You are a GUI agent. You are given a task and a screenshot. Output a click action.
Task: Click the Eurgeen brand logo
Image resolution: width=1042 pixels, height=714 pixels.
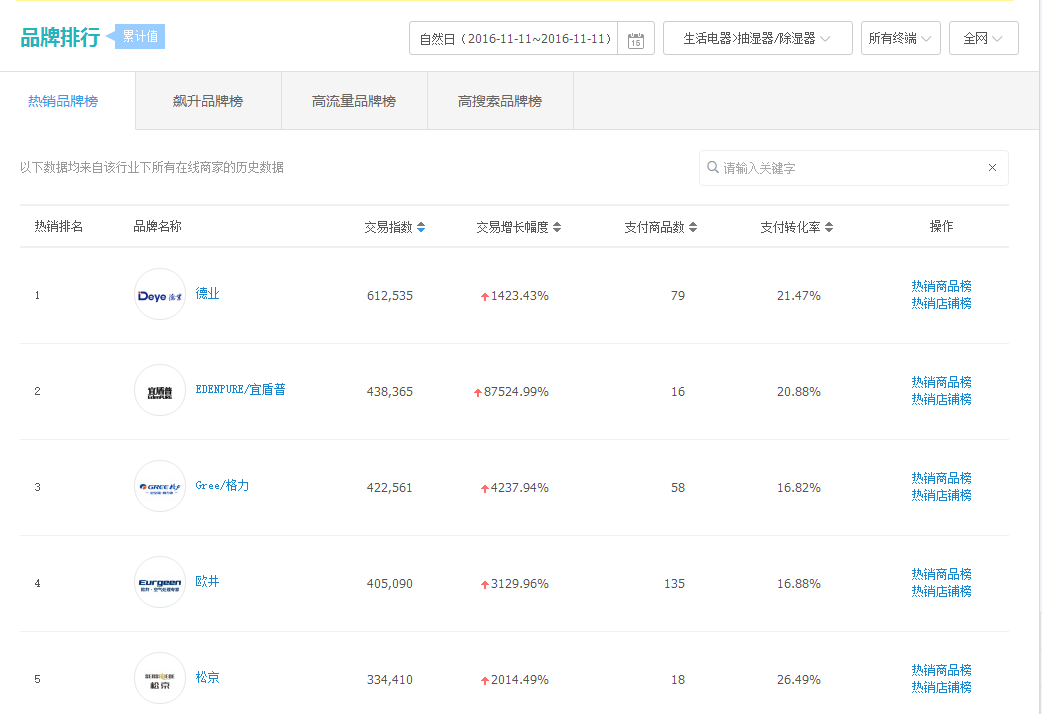[160, 583]
